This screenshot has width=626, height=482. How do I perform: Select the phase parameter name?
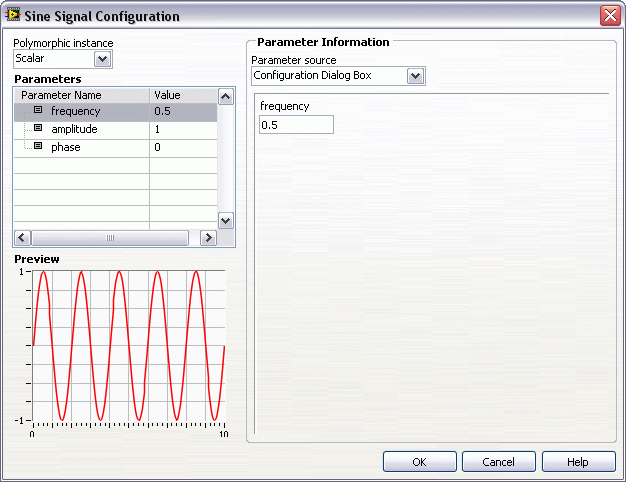[x=66, y=147]
